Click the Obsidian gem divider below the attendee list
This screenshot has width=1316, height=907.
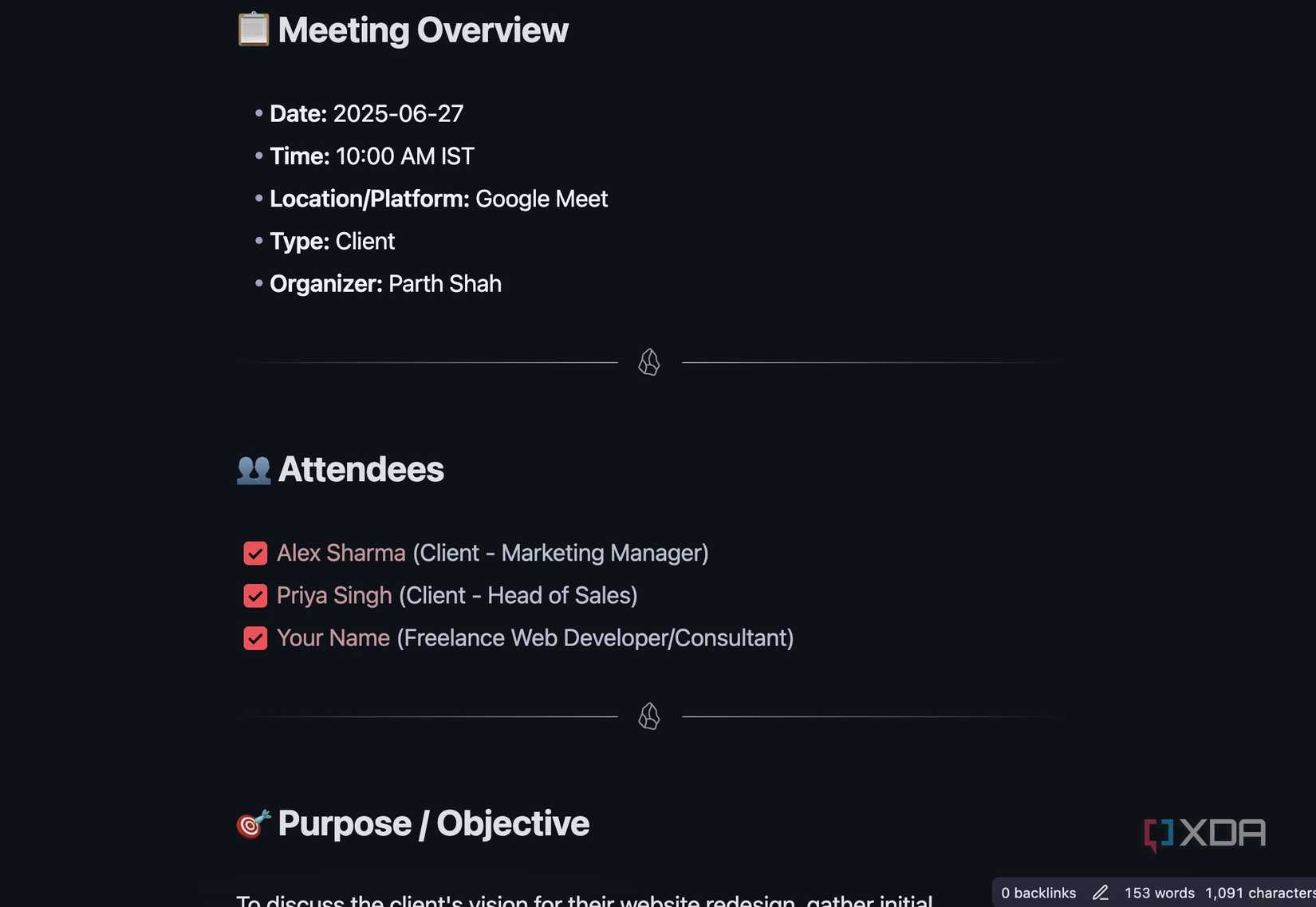pyautogui.click(x=648, y=716)
